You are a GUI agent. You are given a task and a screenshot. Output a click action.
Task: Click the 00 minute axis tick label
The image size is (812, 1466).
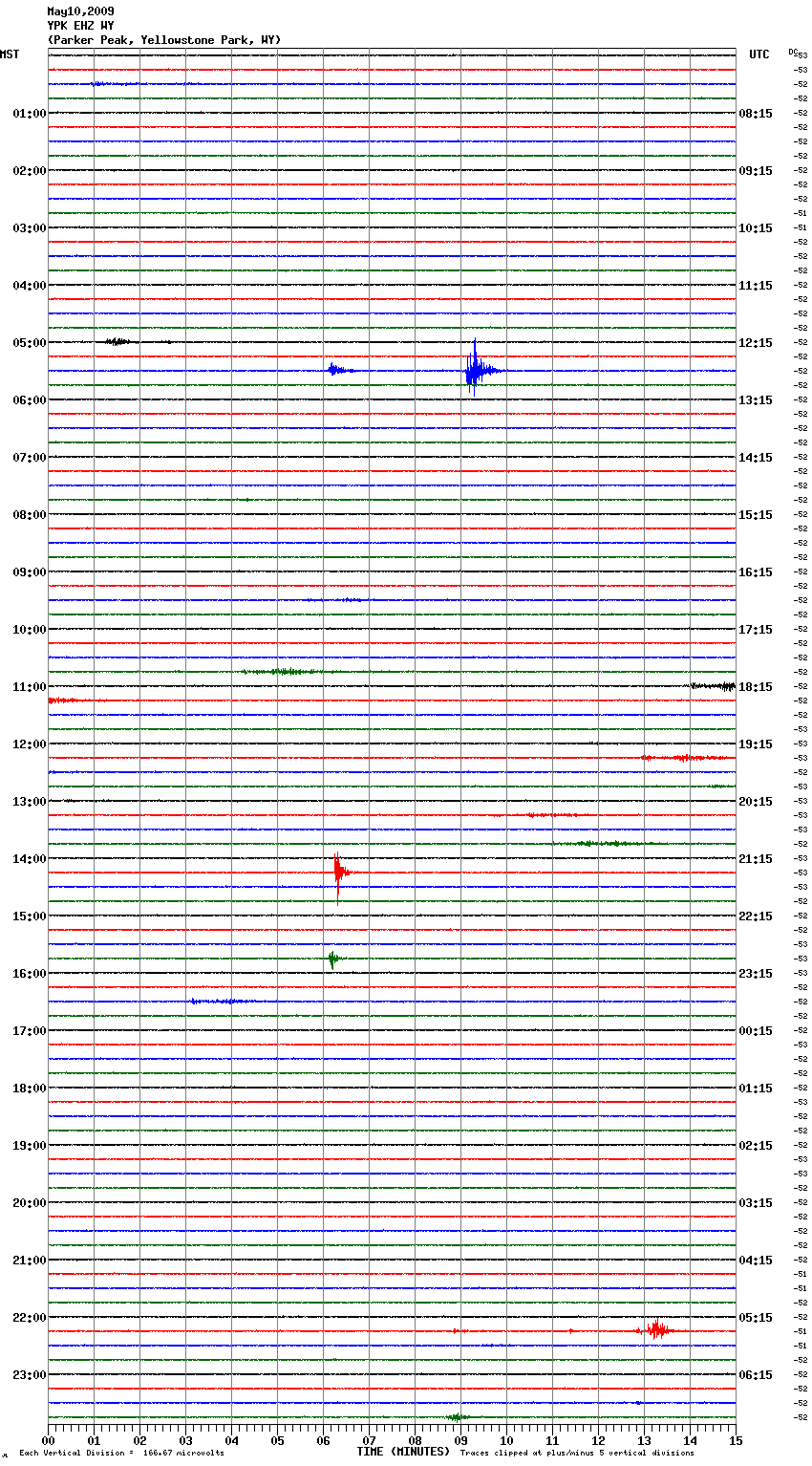[49, 1440]
